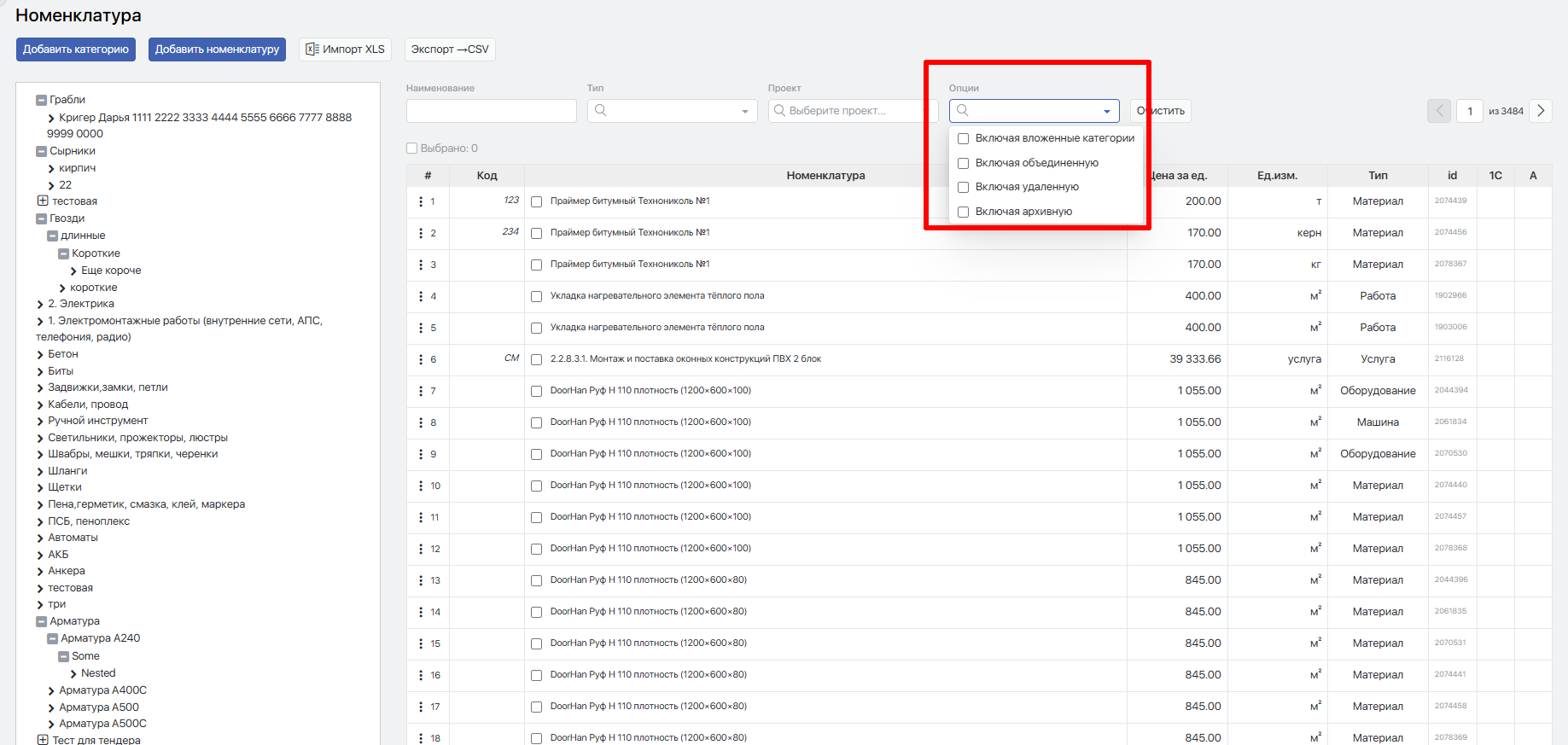Collapse the Арматура A240 subcategory
Screen dimensions: 1568x745
52,638
